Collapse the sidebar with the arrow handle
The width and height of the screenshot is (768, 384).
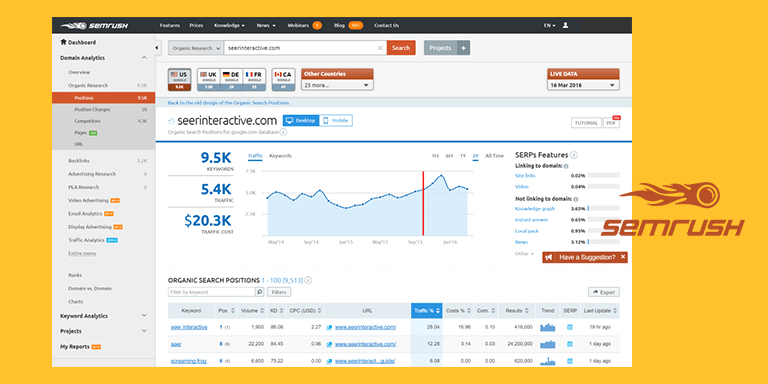point(157,48)
